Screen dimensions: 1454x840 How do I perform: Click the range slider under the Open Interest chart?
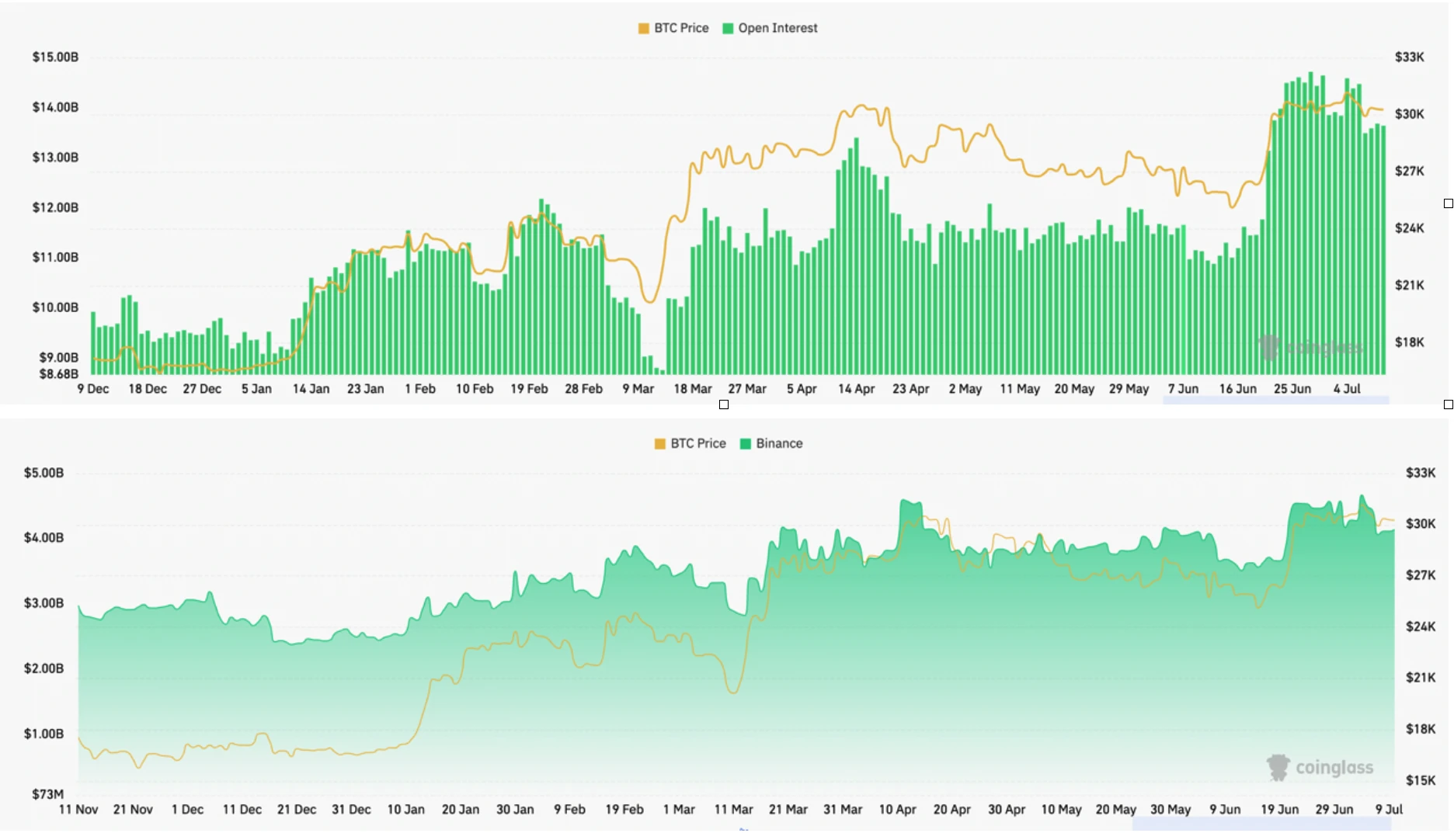point(1275,401)
